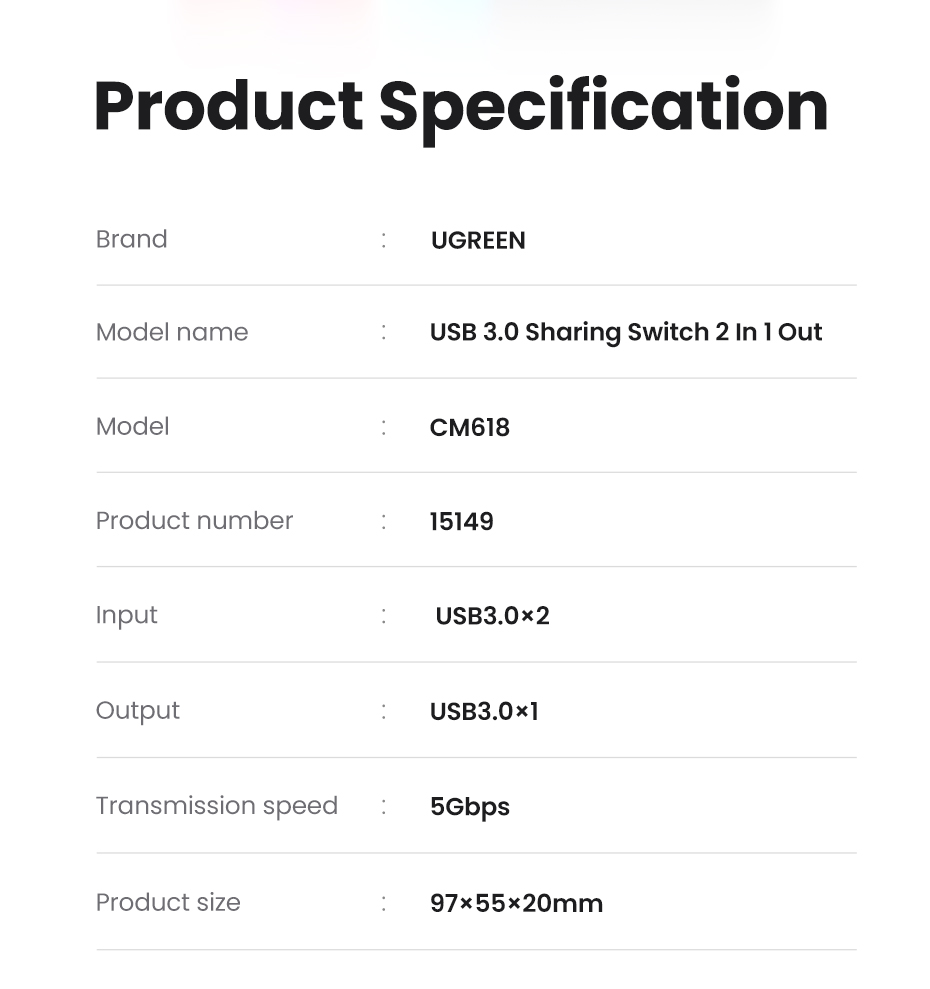Viewport: 930px width, 989px height.
Task: Click the "97×55×20mm" size value
Action: (x=516, y=904)
